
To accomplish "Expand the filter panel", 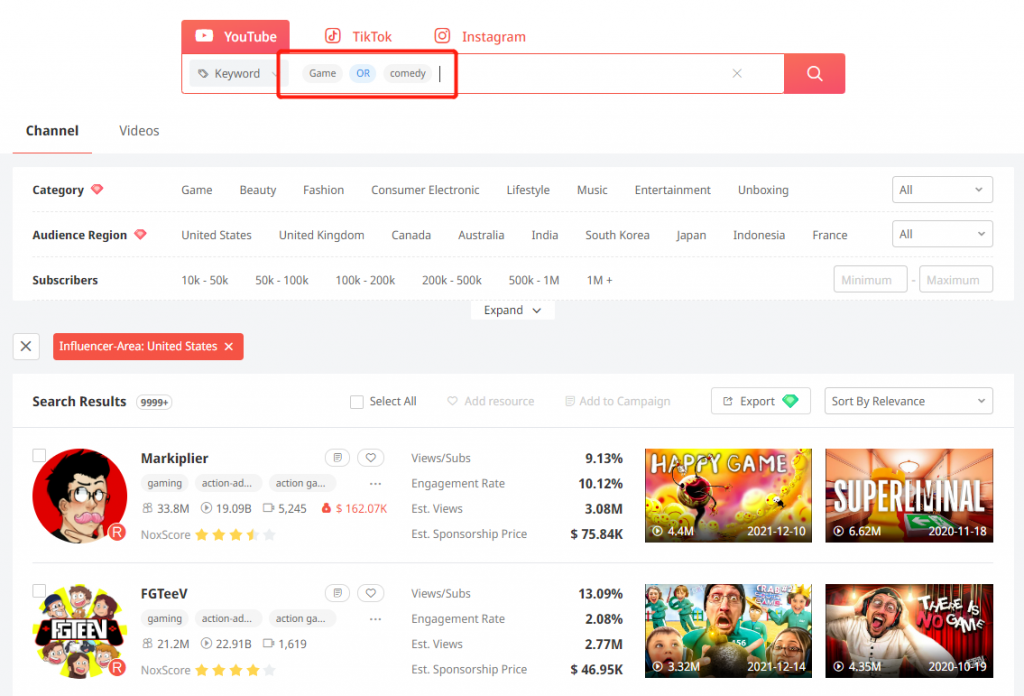I will (513, 310).
